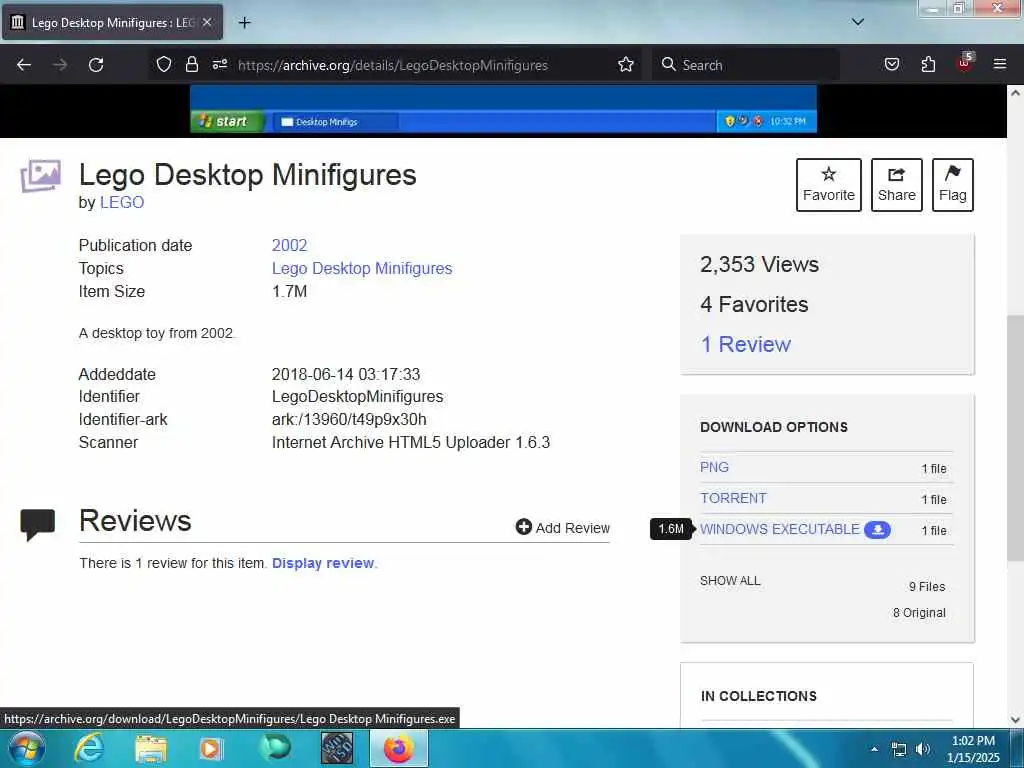Screen dimensions: 1024x768
Task: Open a new tab with plus icon
Action: tap(244, 23)
